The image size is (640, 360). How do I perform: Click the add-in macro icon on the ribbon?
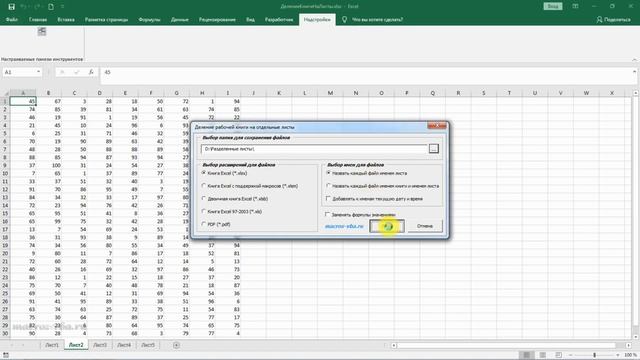point(42,31)
